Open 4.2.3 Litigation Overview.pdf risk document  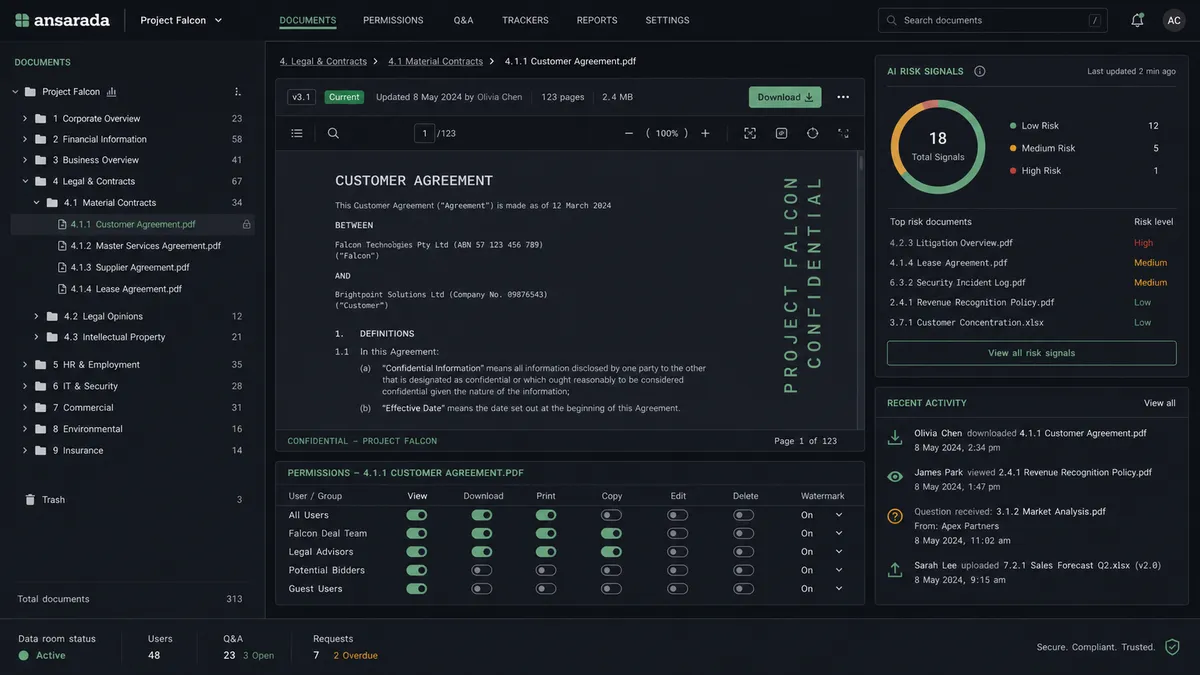[x=951, y=243]
